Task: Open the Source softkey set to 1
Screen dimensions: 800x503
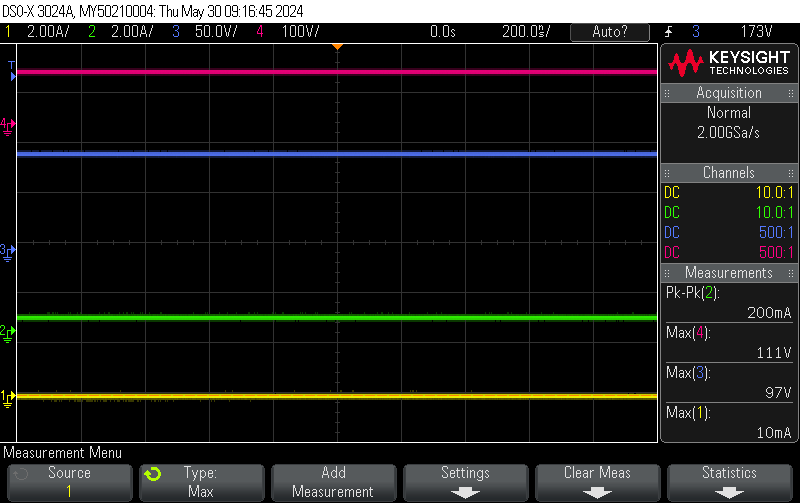Action: [69, 482]
